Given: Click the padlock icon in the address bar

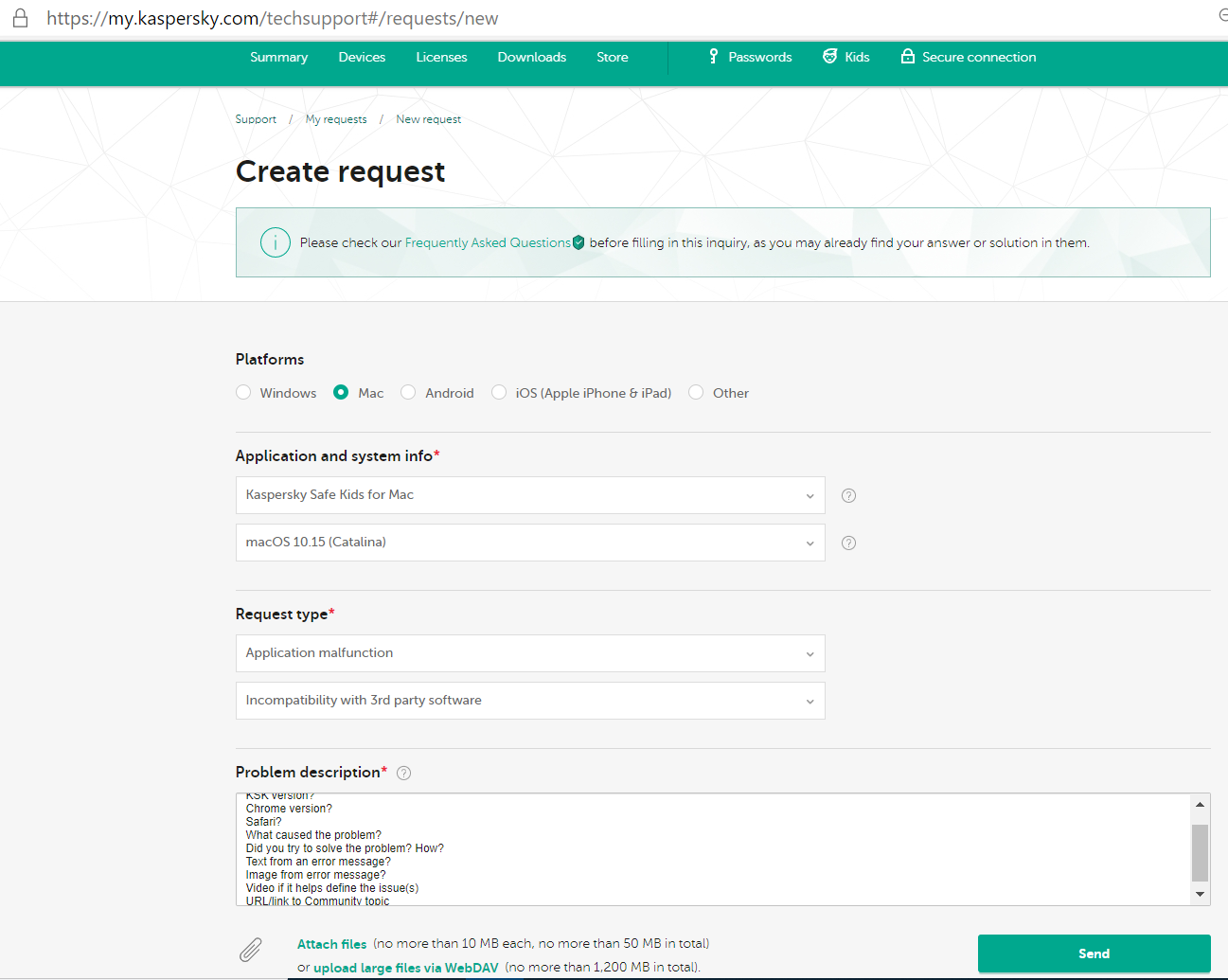Looking at the screenshot, I should (x=20, y=18).
